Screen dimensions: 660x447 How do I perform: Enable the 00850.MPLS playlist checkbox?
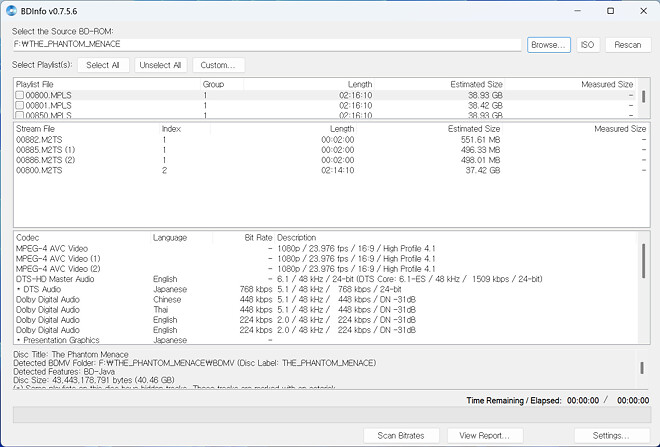tap(20, 115)
